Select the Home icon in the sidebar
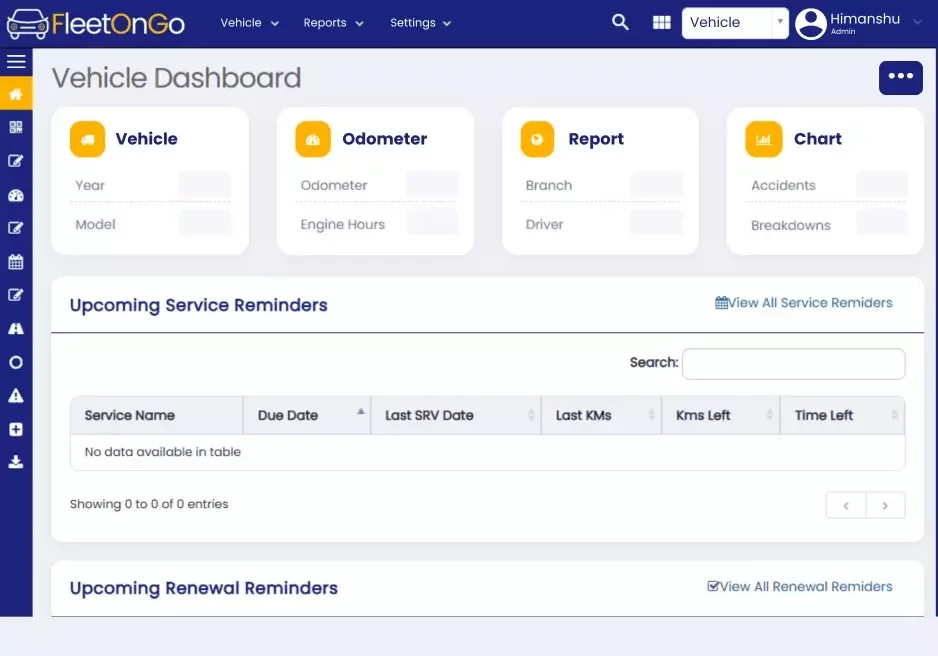938x656 pixels. pyautogui.click(x=15, y=94)
